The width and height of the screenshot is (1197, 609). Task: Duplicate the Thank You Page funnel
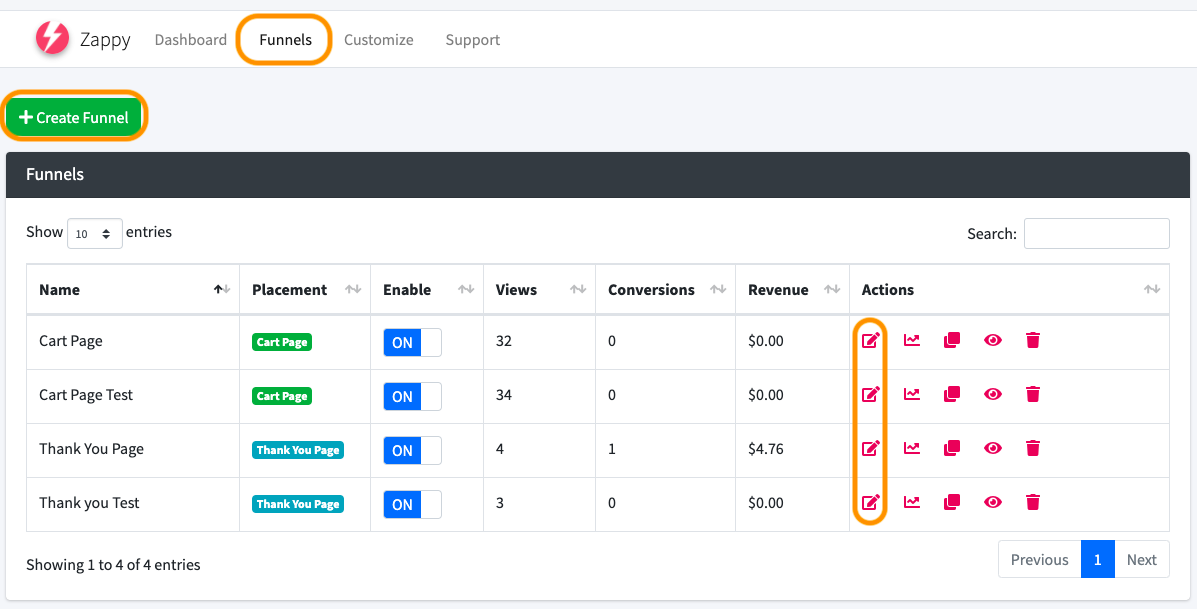[952, 449]
